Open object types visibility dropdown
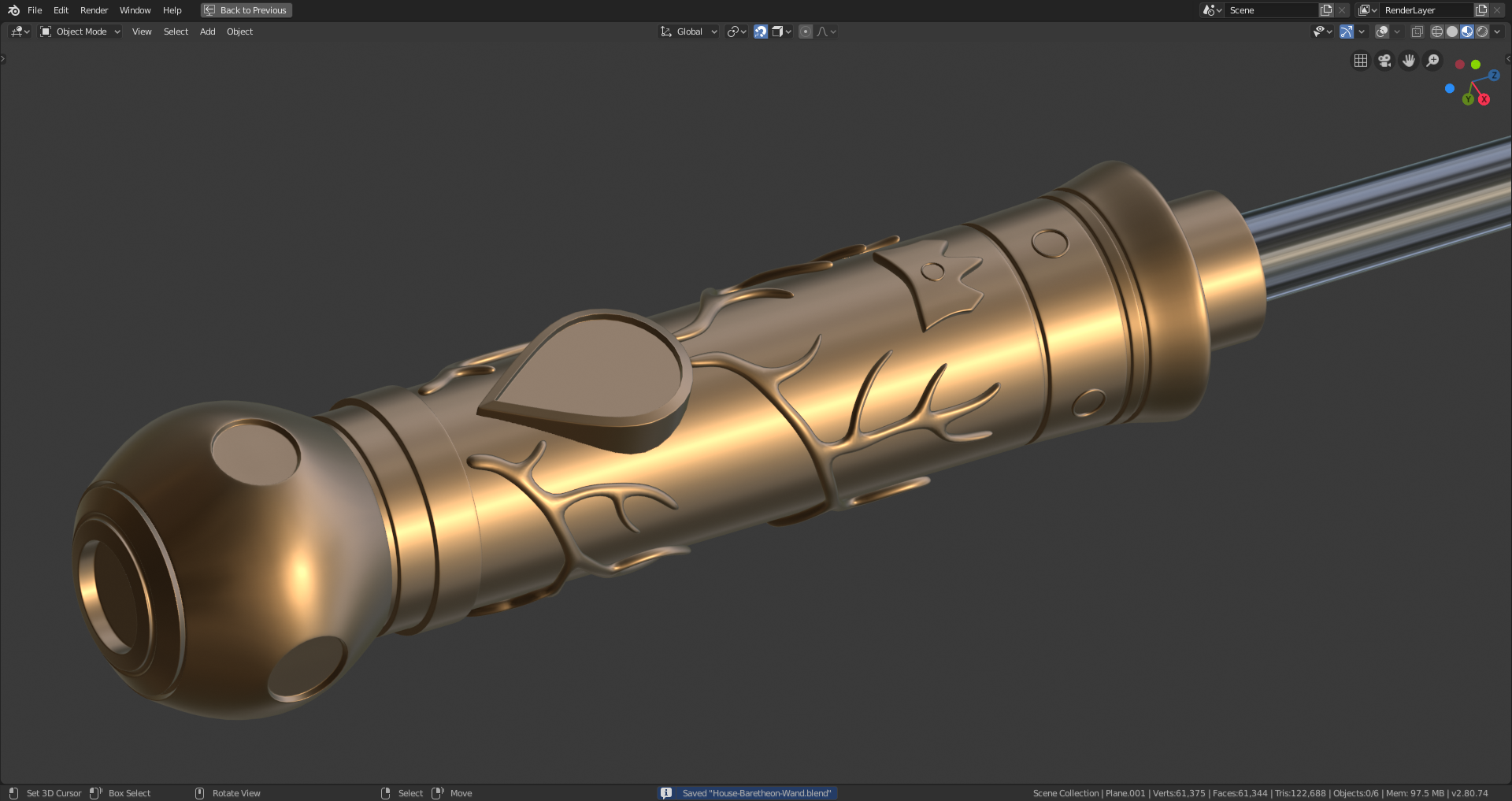 click(1322, 32)
